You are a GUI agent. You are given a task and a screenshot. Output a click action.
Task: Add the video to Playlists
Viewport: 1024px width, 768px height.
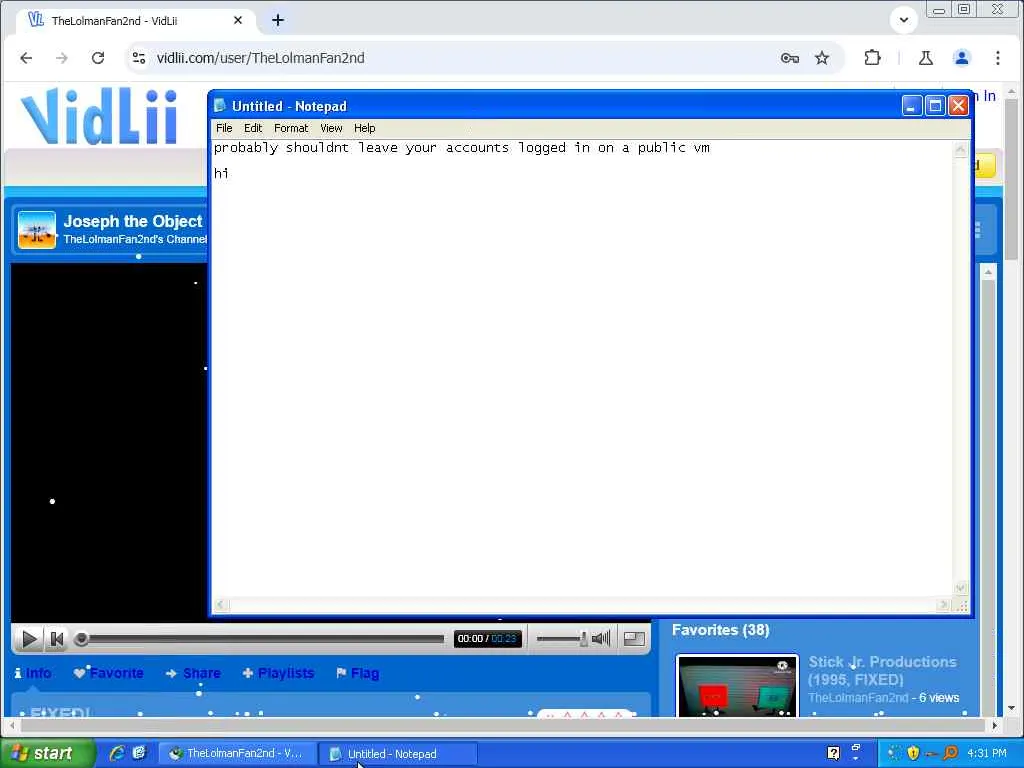(278, 673)
